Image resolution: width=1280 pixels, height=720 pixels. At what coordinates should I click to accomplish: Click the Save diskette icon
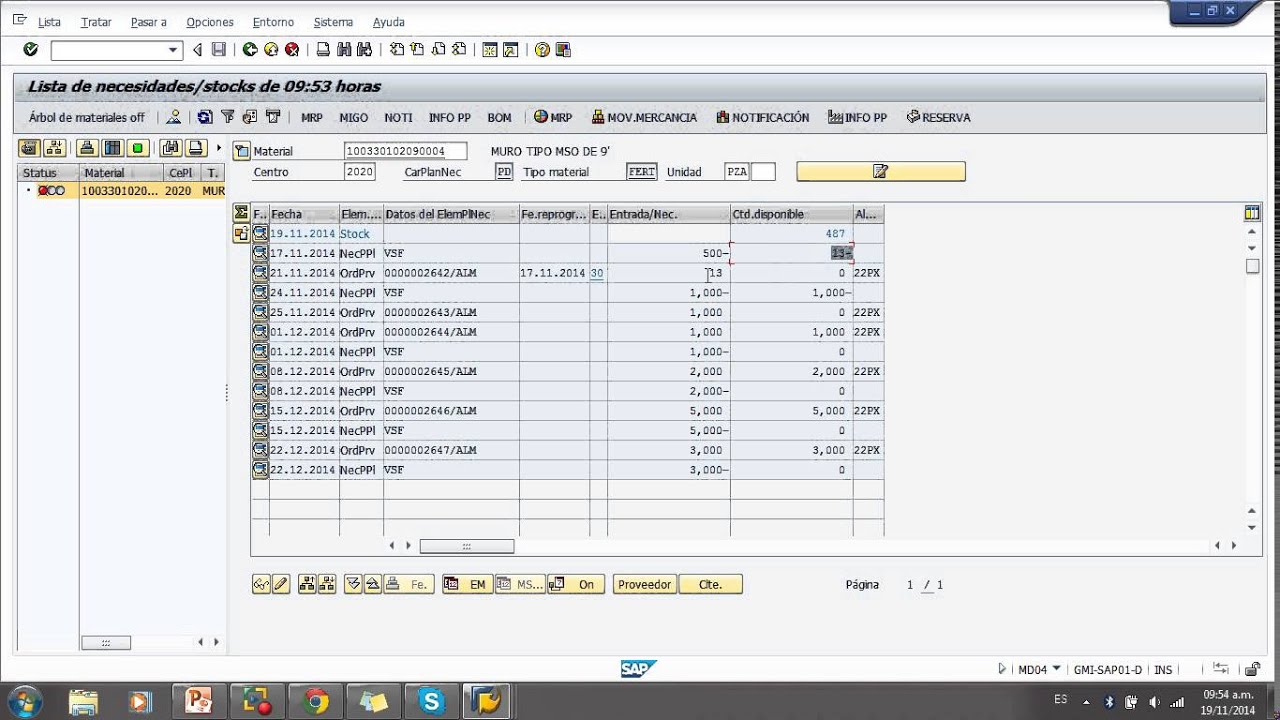(x=218, y=49)
